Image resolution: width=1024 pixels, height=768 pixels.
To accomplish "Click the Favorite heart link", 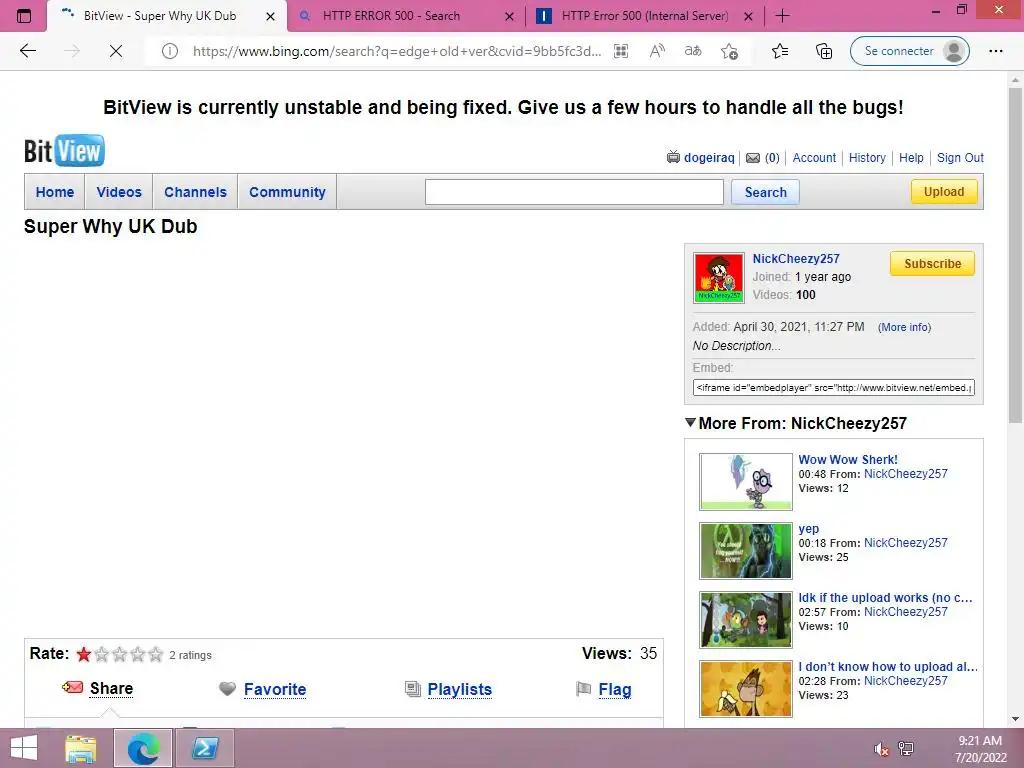I will 275,689.
